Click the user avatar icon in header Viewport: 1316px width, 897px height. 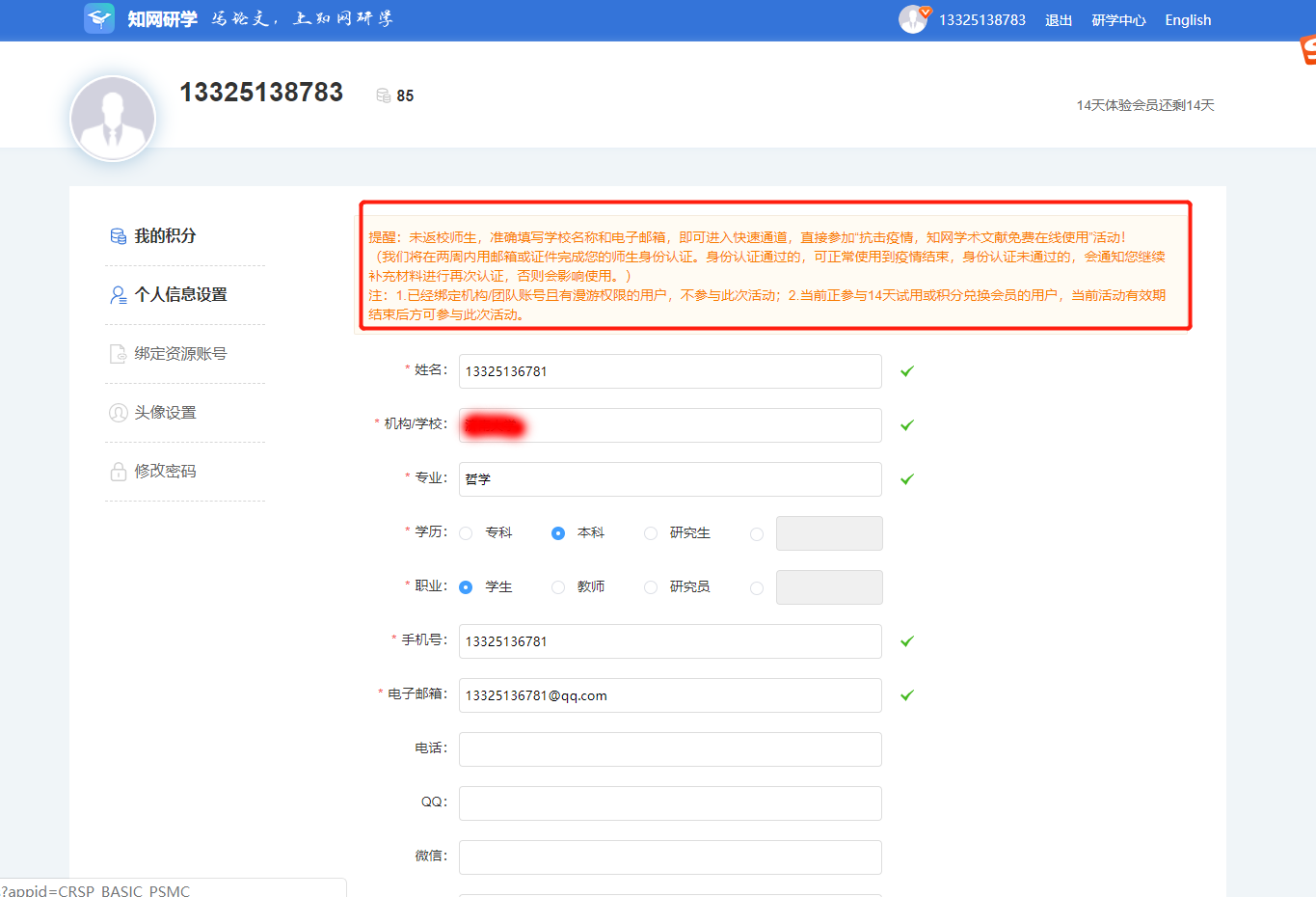click(x=912, y=19)
